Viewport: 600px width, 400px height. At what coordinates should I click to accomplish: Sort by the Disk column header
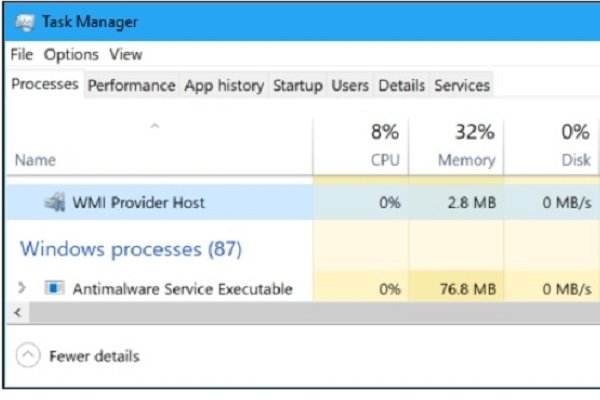(551, 147)
